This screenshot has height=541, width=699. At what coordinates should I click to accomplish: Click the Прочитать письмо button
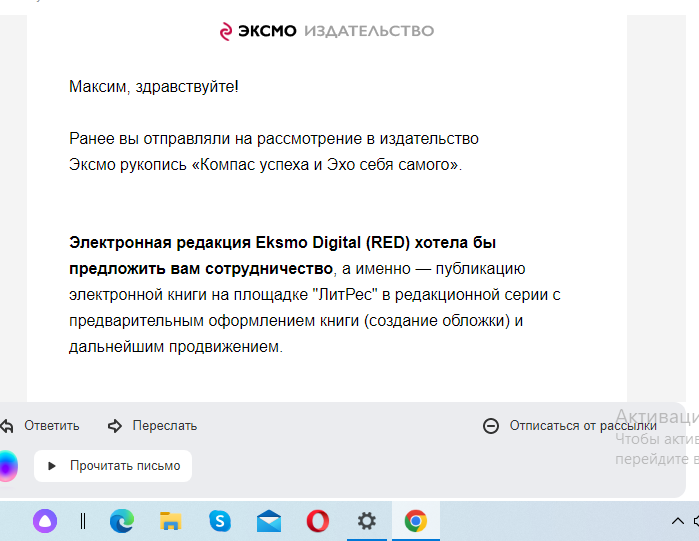pos(113,466)
